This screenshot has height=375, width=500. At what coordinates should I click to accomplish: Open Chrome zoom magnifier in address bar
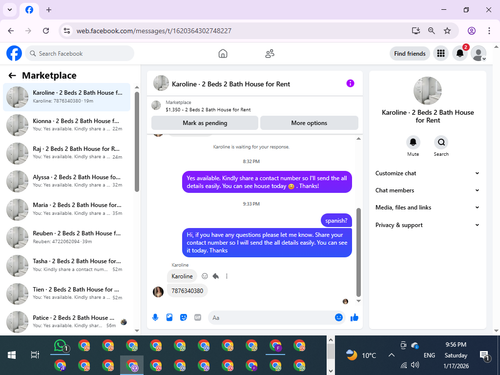click(431, 31)
